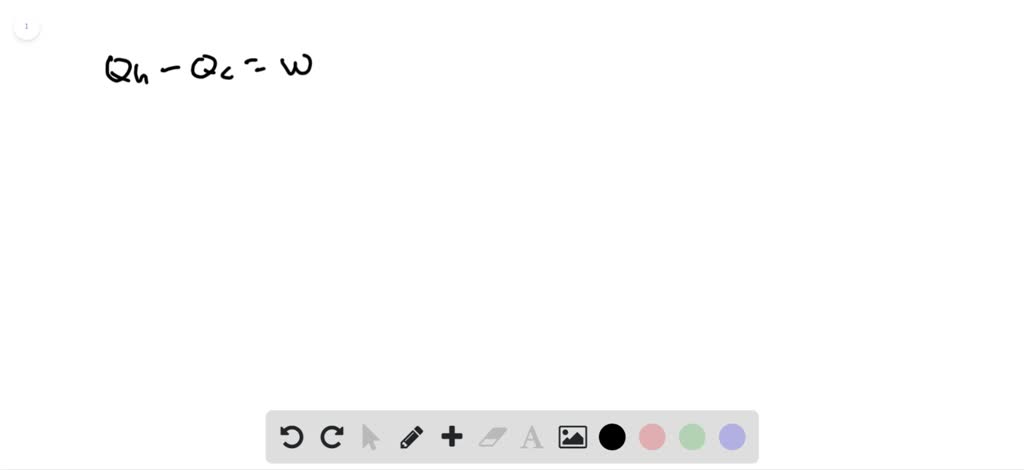1024x470 pixels.
Task: Click the minus sign between Qh and Qc
Action: point(171,67)
